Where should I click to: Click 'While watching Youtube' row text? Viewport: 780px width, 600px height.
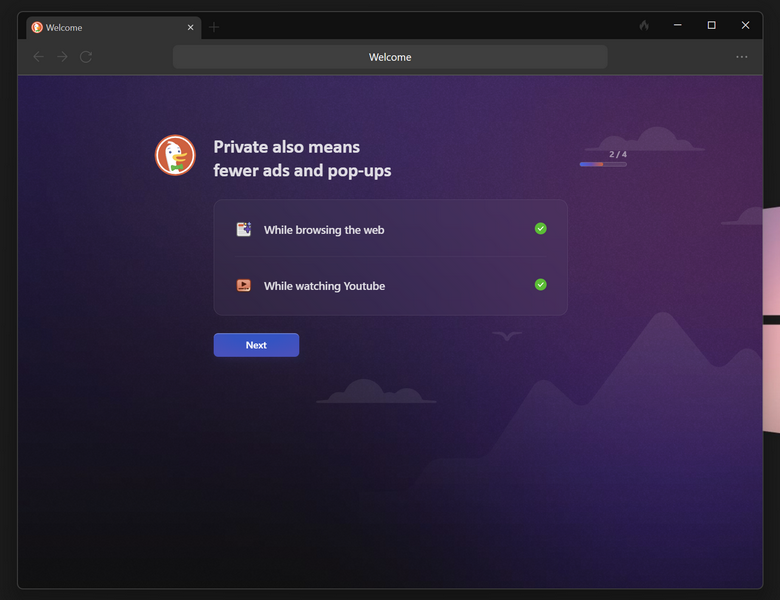point(324,286)
